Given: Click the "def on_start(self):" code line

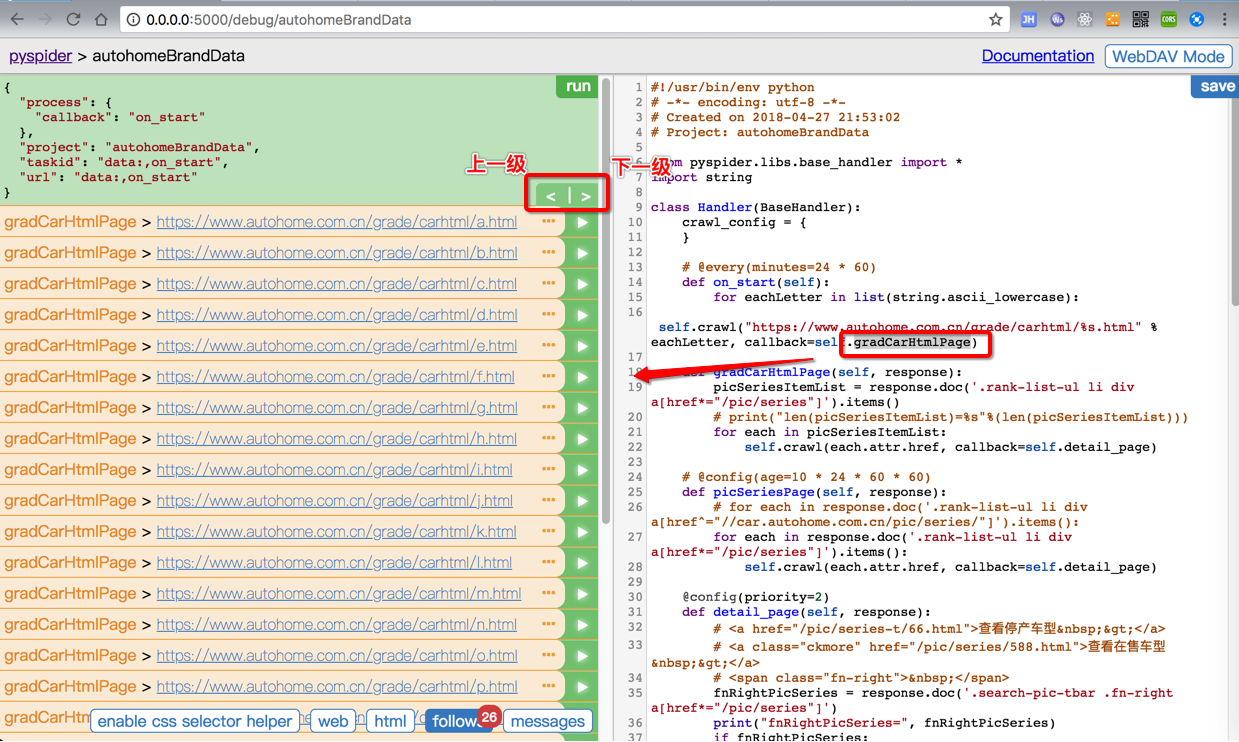Looking at the screenshot, I should (756, 282).
